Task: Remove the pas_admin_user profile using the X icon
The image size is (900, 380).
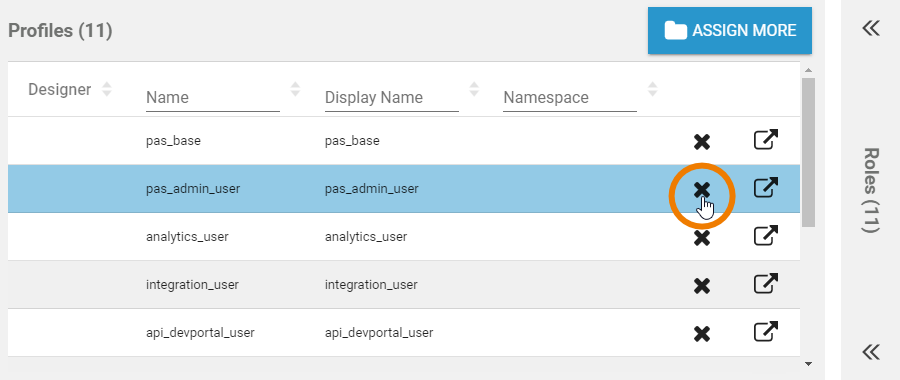Action: tap(701, 189)
